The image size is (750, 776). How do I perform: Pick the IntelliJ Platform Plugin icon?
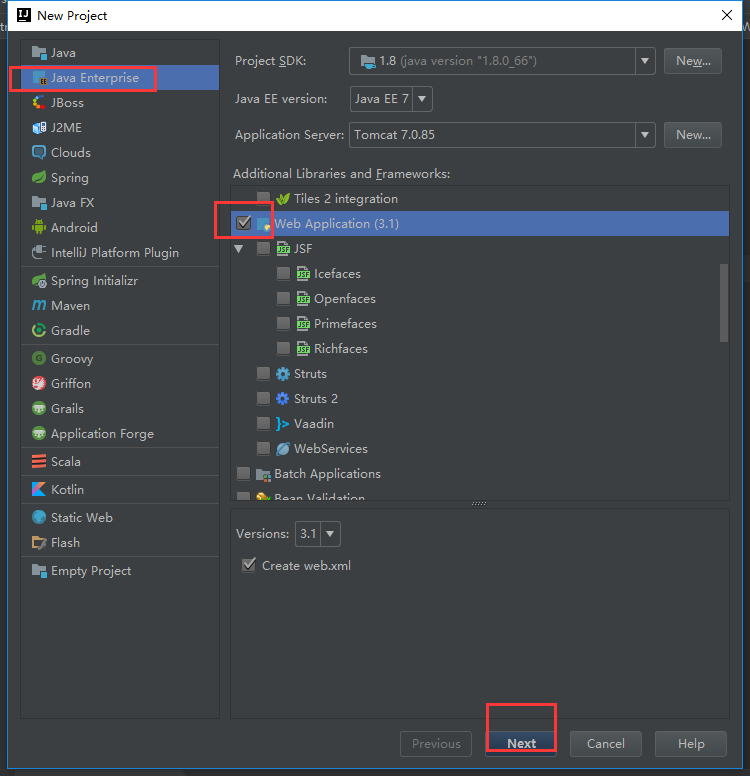pyautogui.click(x=39, y=252)
